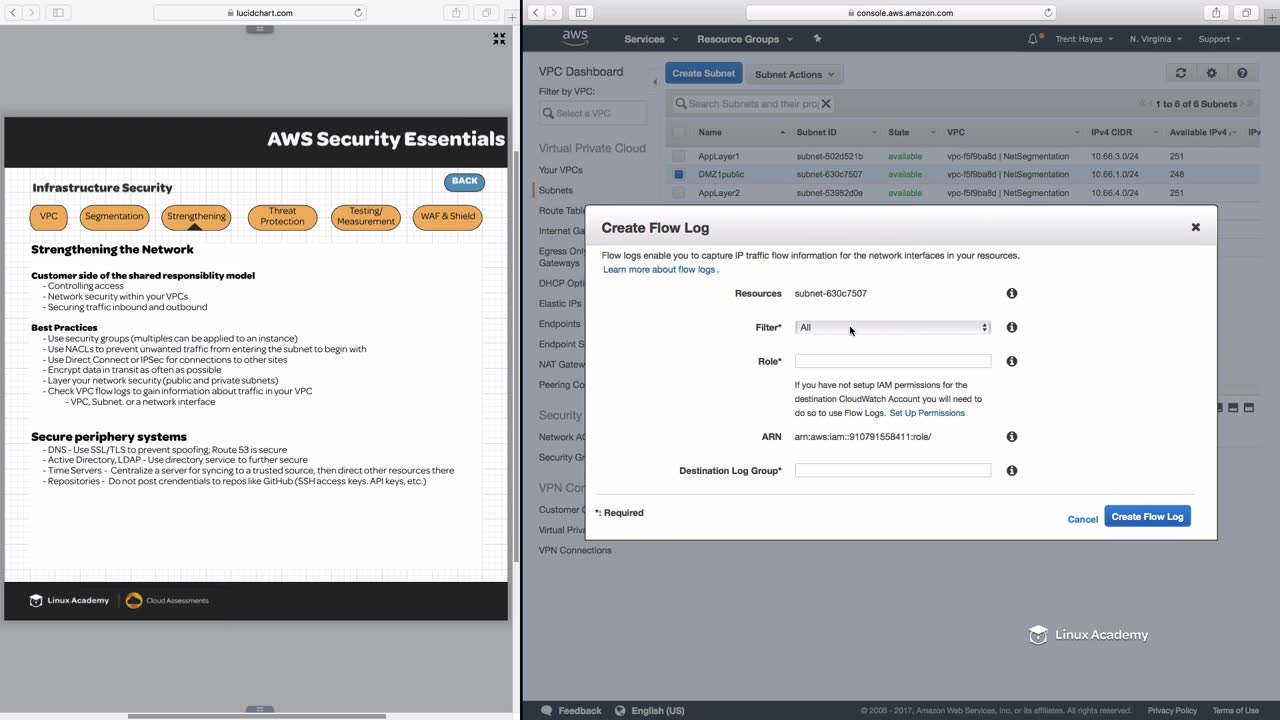Screen dimensions: 1280x720
Task: Open VPC console help icon
Action: click(x=1242, y=73)
